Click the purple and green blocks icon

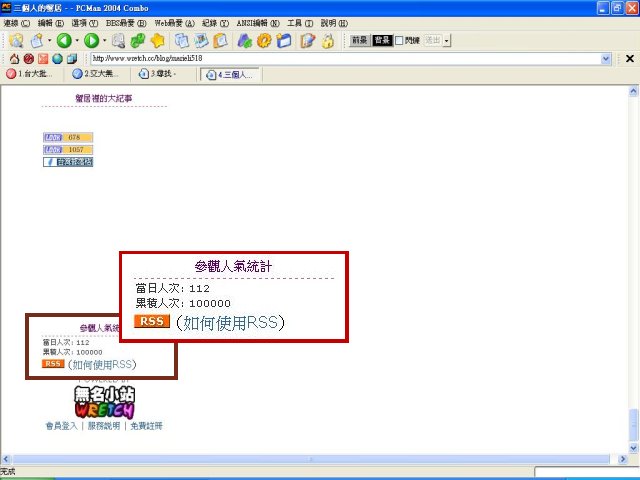tap(244, 40)
